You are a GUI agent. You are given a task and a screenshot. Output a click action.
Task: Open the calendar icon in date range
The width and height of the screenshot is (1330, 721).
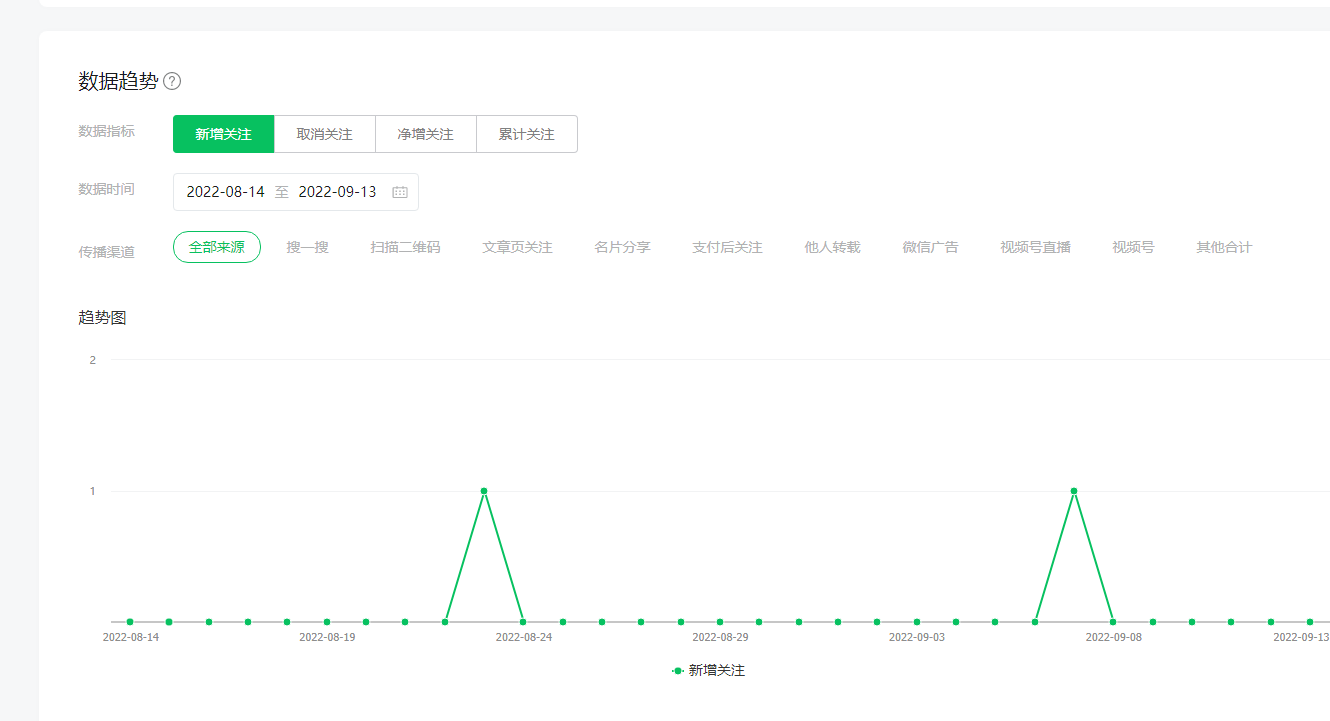click(400, 192)
